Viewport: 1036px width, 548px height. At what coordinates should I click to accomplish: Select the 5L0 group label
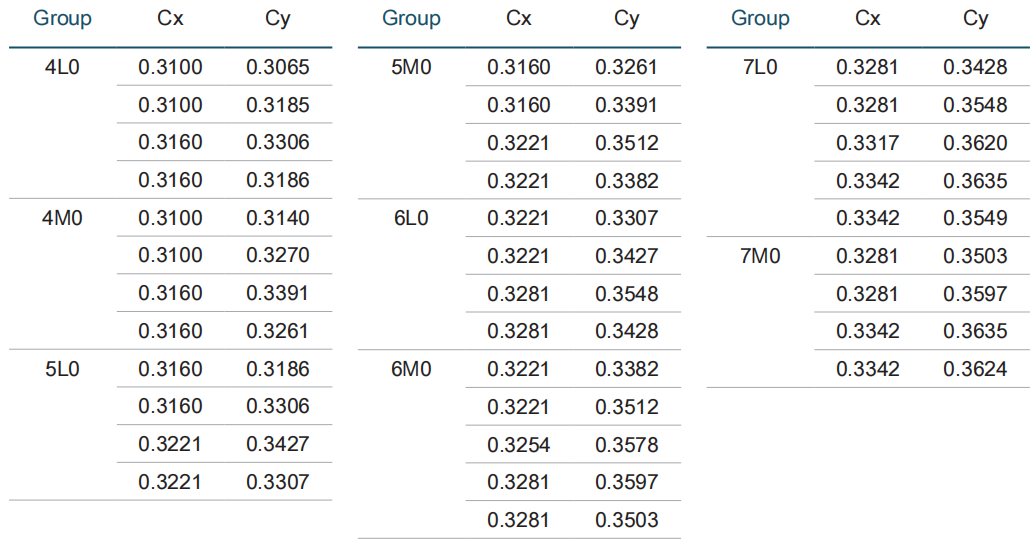(62, 369)
